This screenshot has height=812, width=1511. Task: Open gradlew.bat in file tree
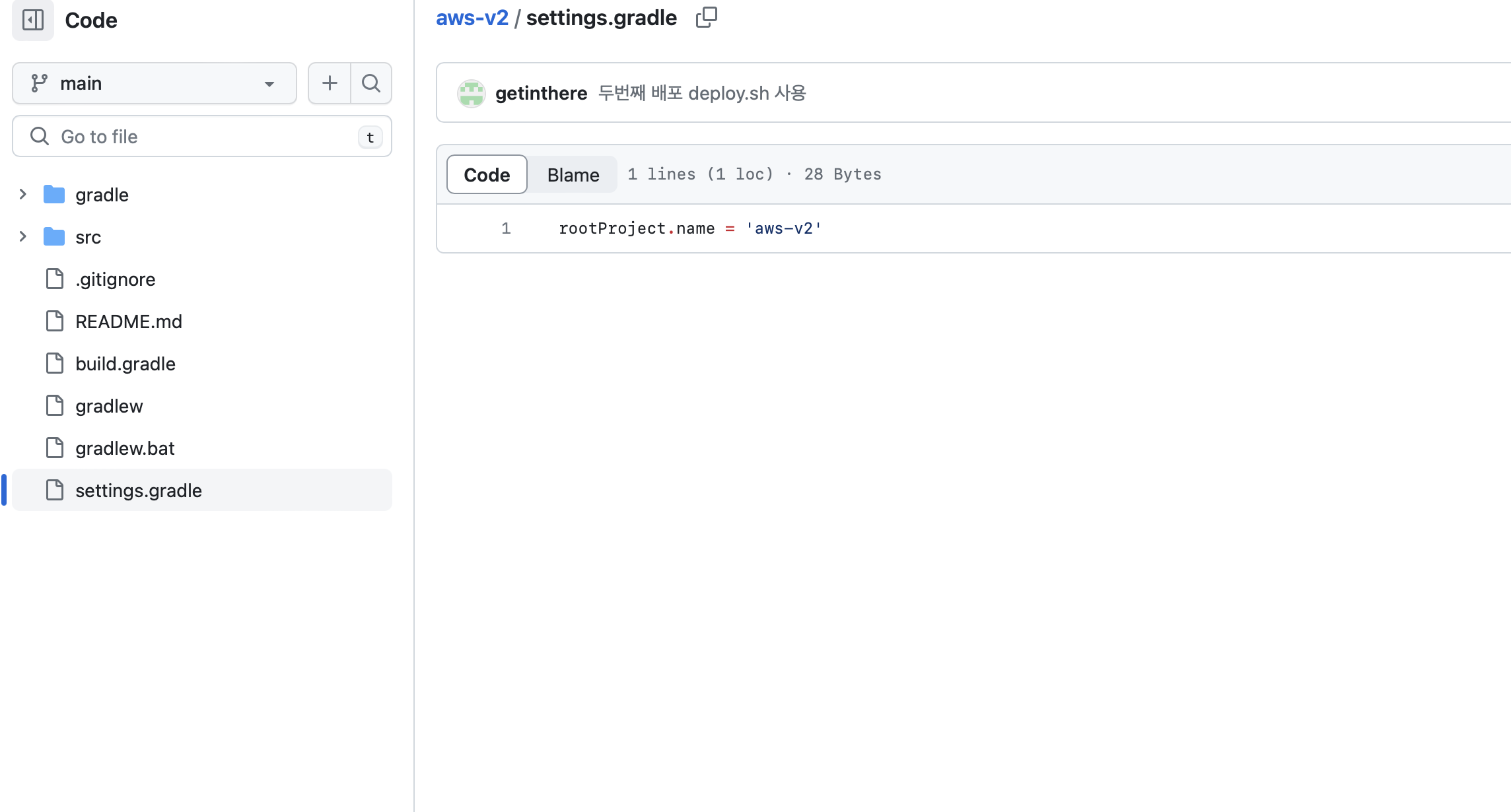125,448
